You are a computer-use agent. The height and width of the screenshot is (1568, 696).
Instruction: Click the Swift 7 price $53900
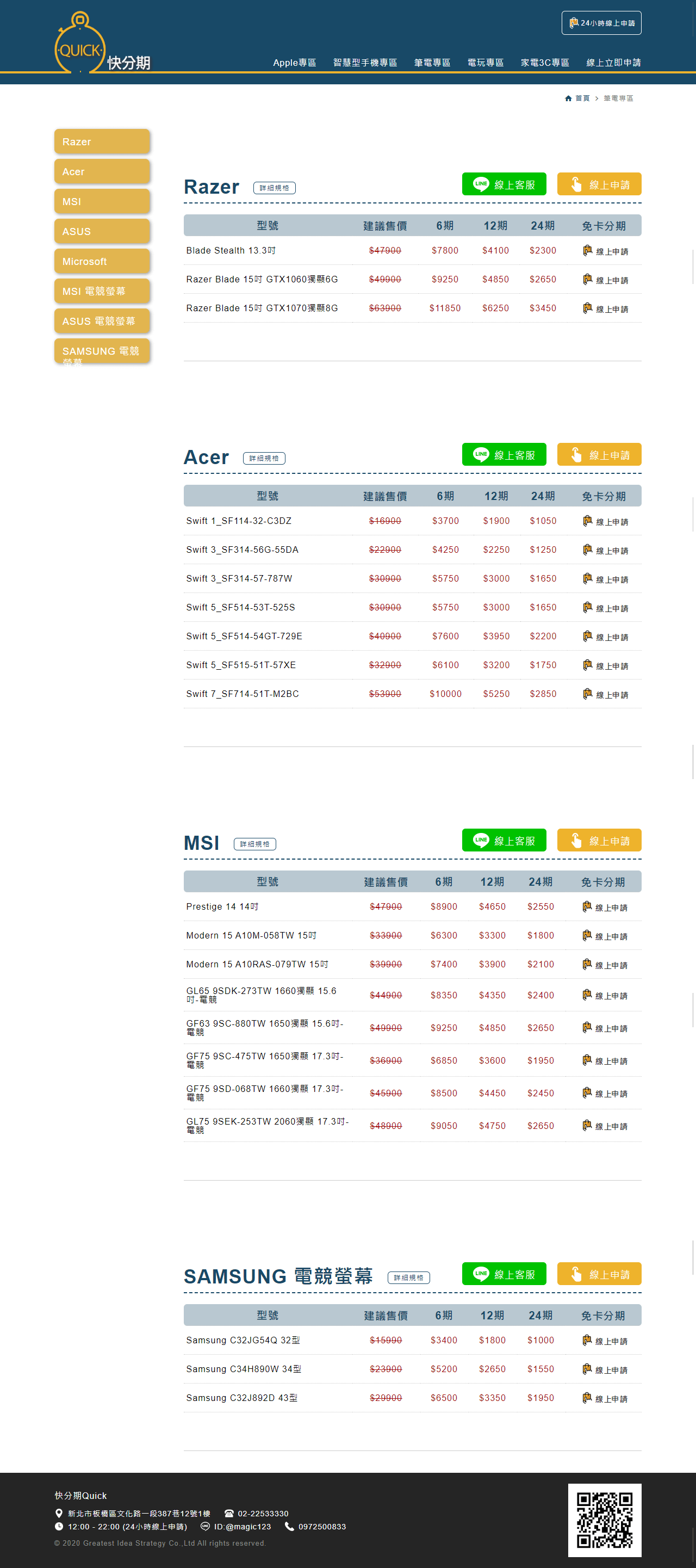pos(385,694)
